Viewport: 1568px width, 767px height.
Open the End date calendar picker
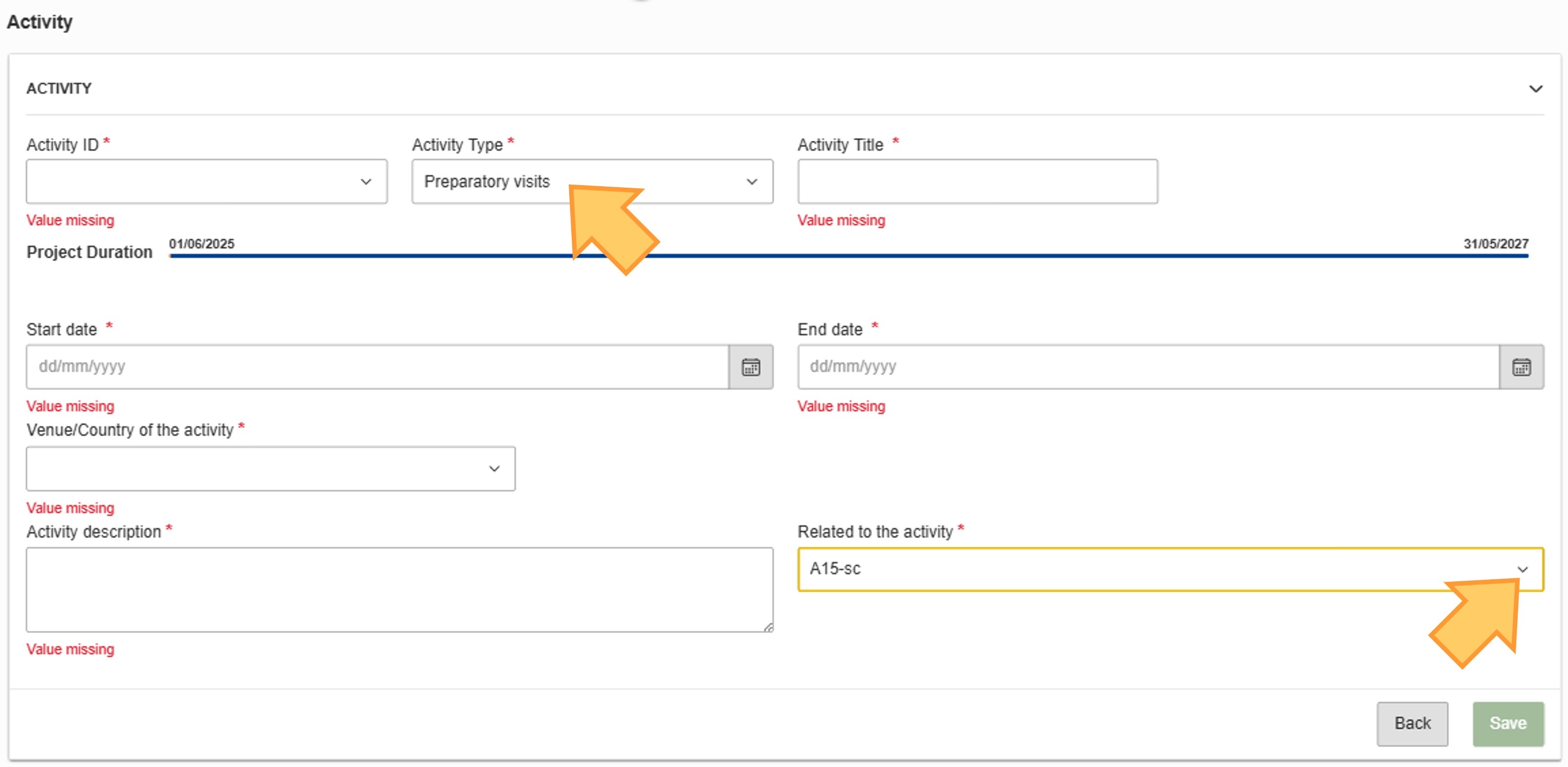point(1521,367)
